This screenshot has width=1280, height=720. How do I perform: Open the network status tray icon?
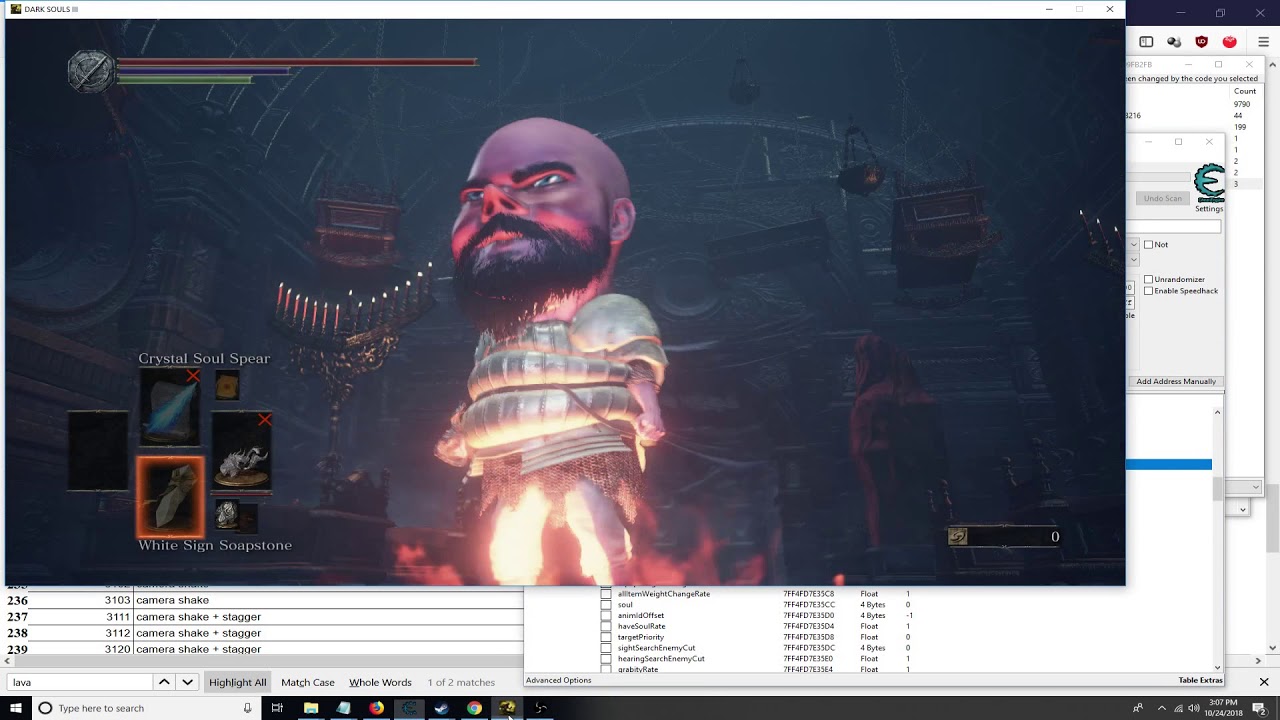click(1178, 708)
